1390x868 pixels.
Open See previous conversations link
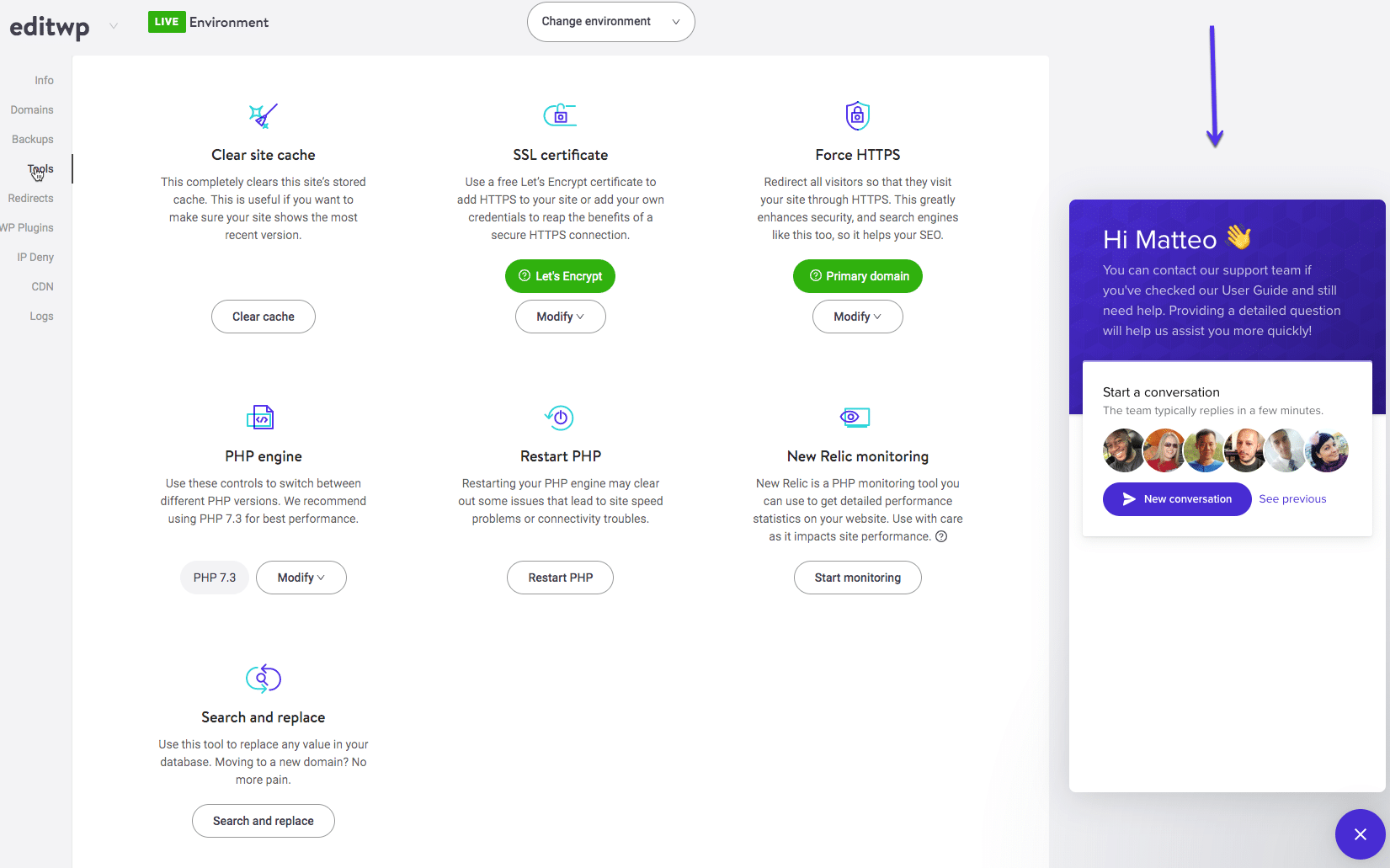click(x=1292, y=498)
